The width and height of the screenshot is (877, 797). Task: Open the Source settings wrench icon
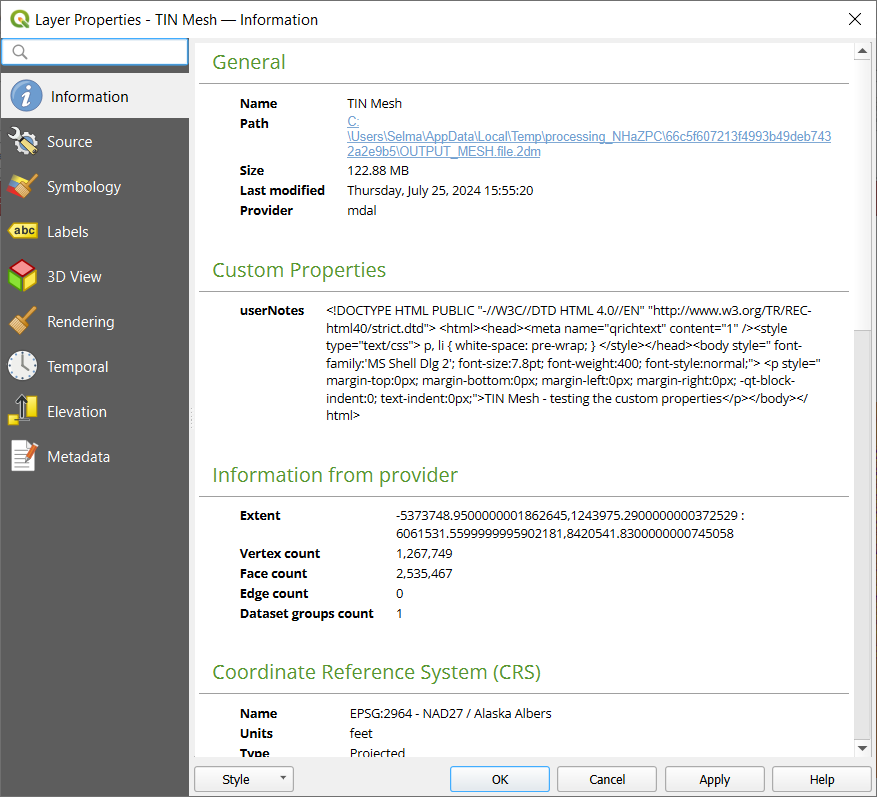coord(23,142)
